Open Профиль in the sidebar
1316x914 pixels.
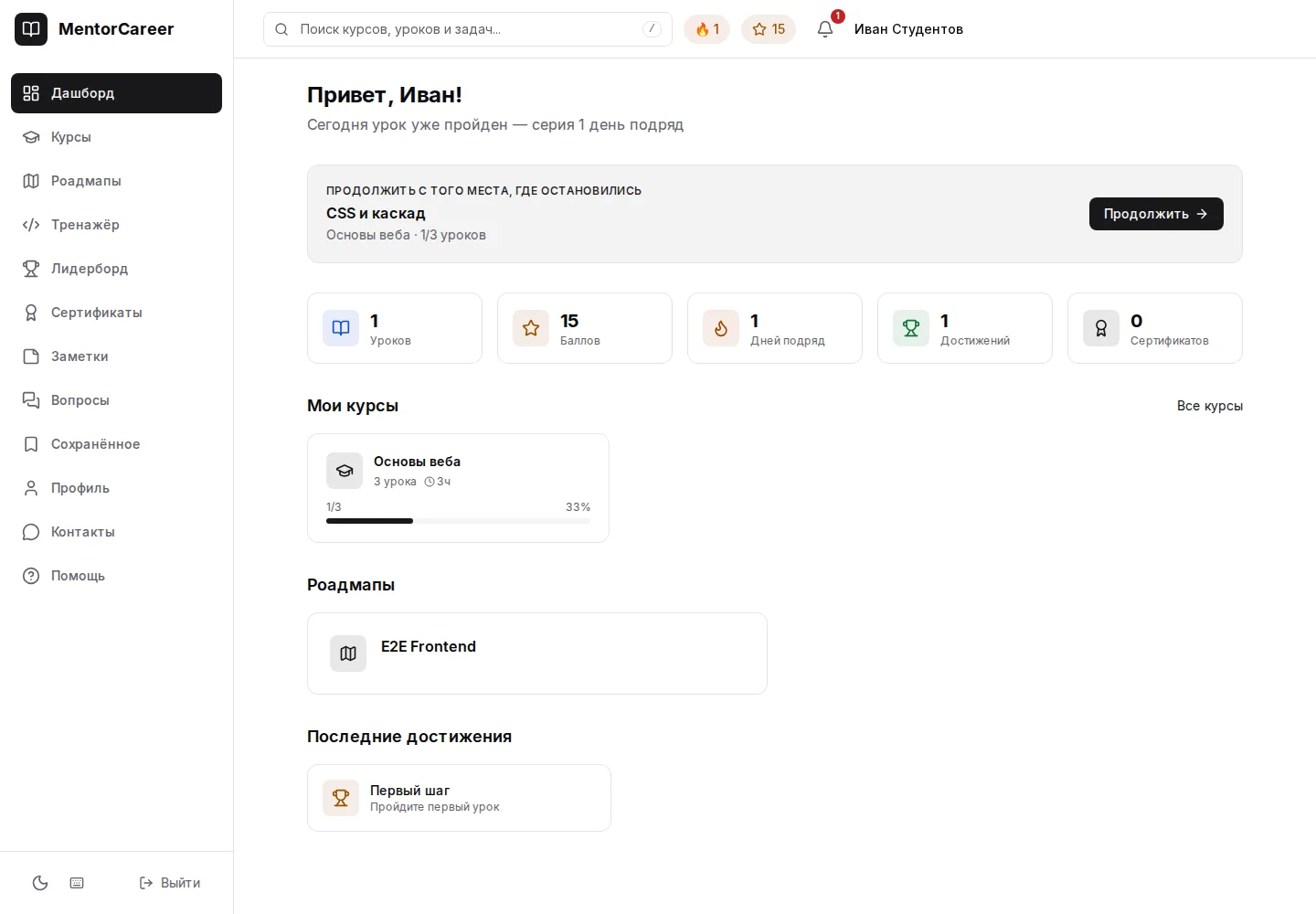coord(116,488)
